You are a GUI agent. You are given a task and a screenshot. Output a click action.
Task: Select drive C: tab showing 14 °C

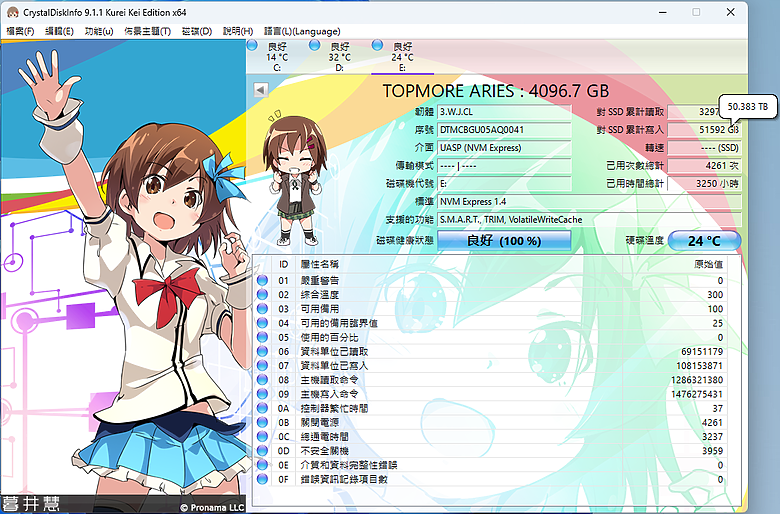point(277,57)
